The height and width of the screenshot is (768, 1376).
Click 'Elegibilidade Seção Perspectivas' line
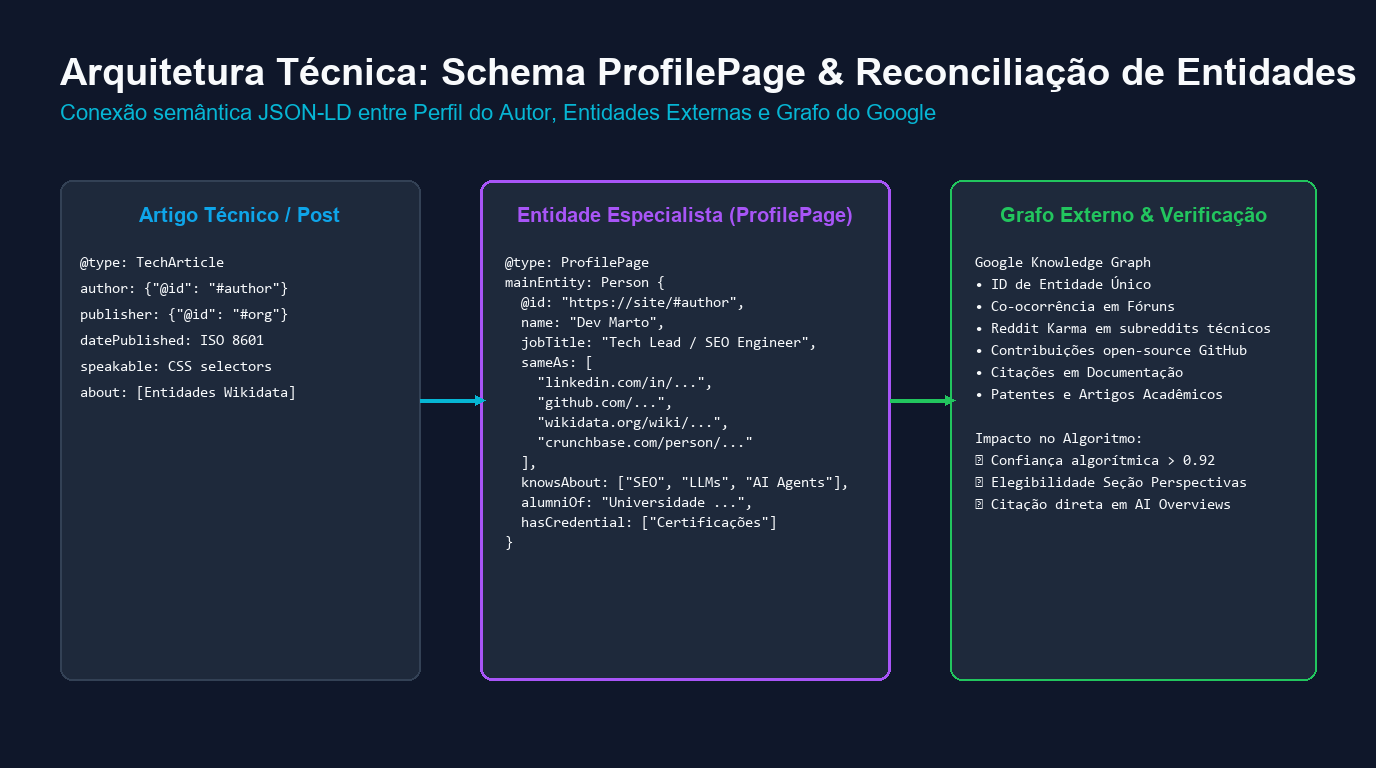[1111, 483]
